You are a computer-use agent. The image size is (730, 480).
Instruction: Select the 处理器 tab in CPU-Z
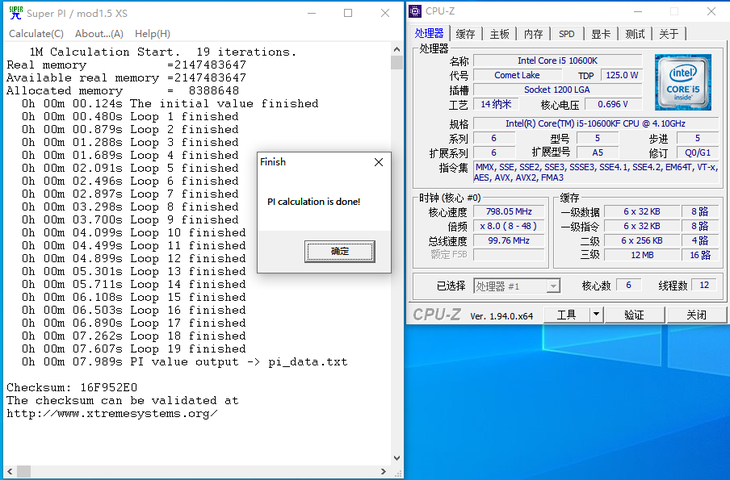[429, 33]
